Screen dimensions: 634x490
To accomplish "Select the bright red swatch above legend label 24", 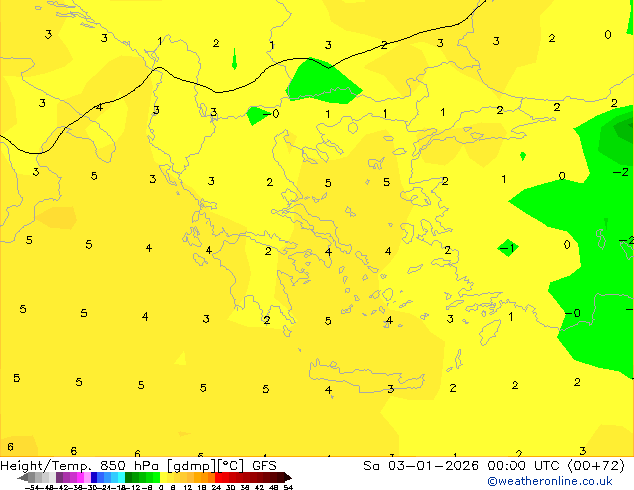I will coord(218,477).
